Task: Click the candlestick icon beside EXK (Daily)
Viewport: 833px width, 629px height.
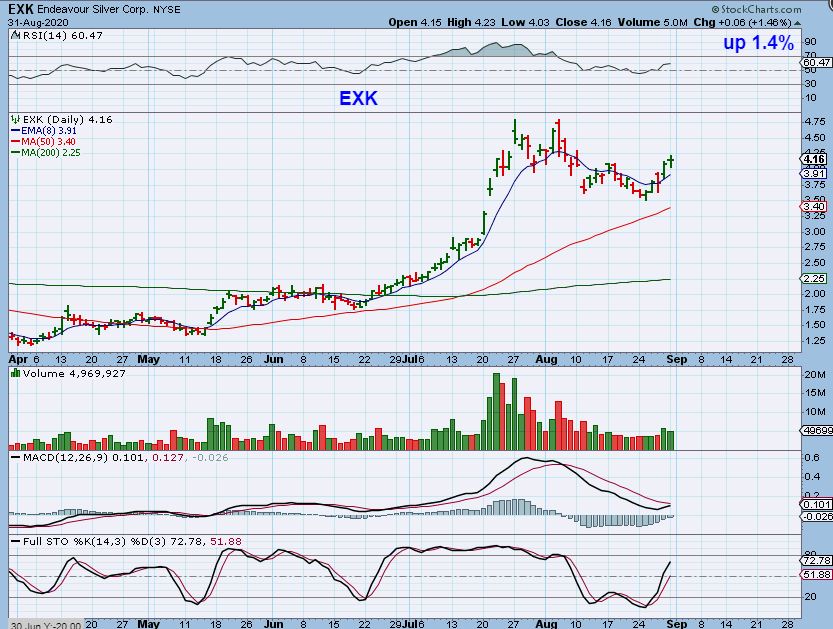Action: click(x=15, y=120)
